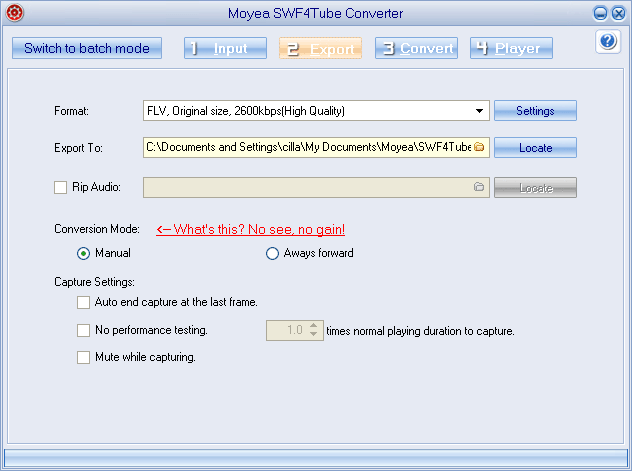Switch to the 4 Player tab
The height and width of the screenshot is (471, 632).
click(x=511, y=48)
